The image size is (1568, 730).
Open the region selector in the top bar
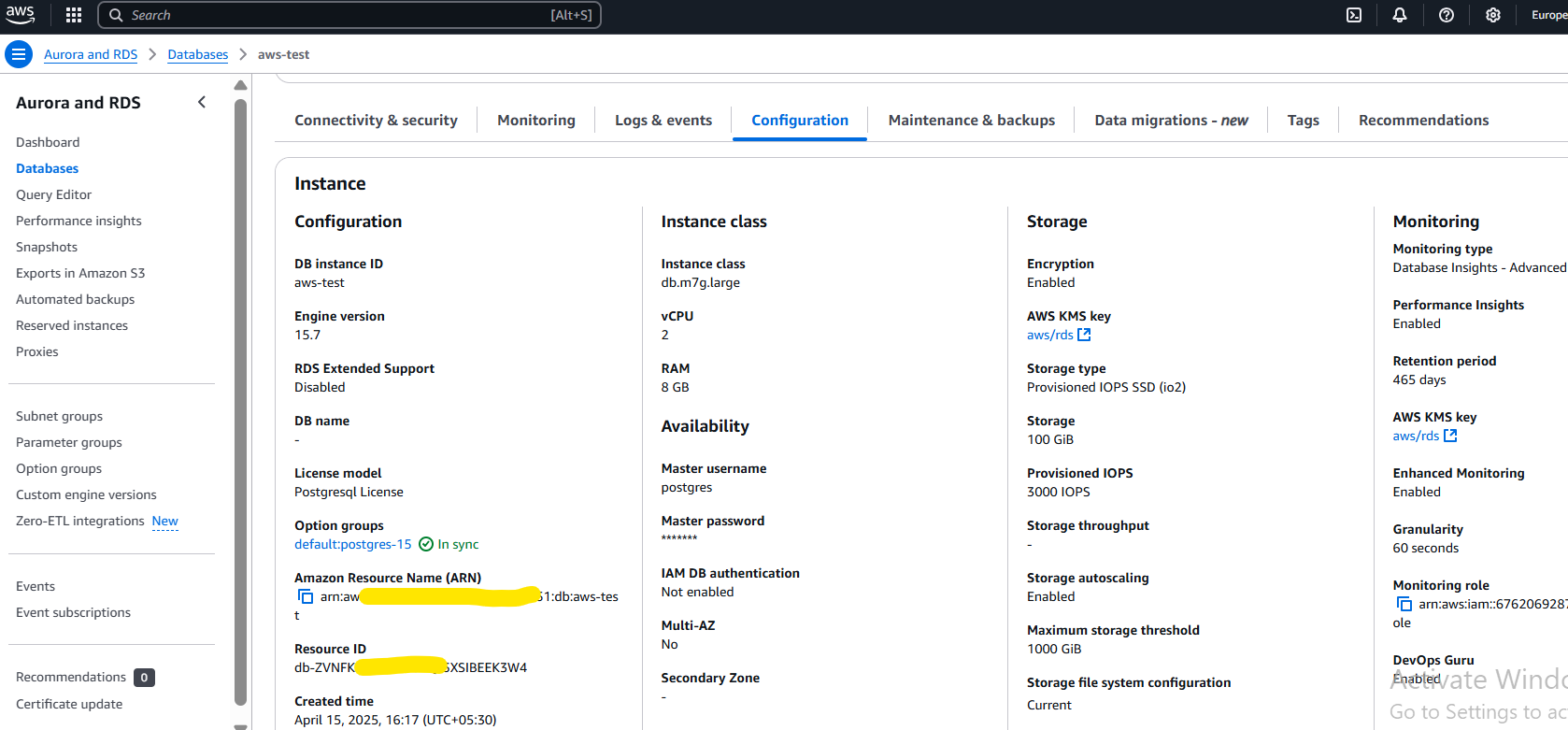pyautogui.click(x=1549, y=15)
